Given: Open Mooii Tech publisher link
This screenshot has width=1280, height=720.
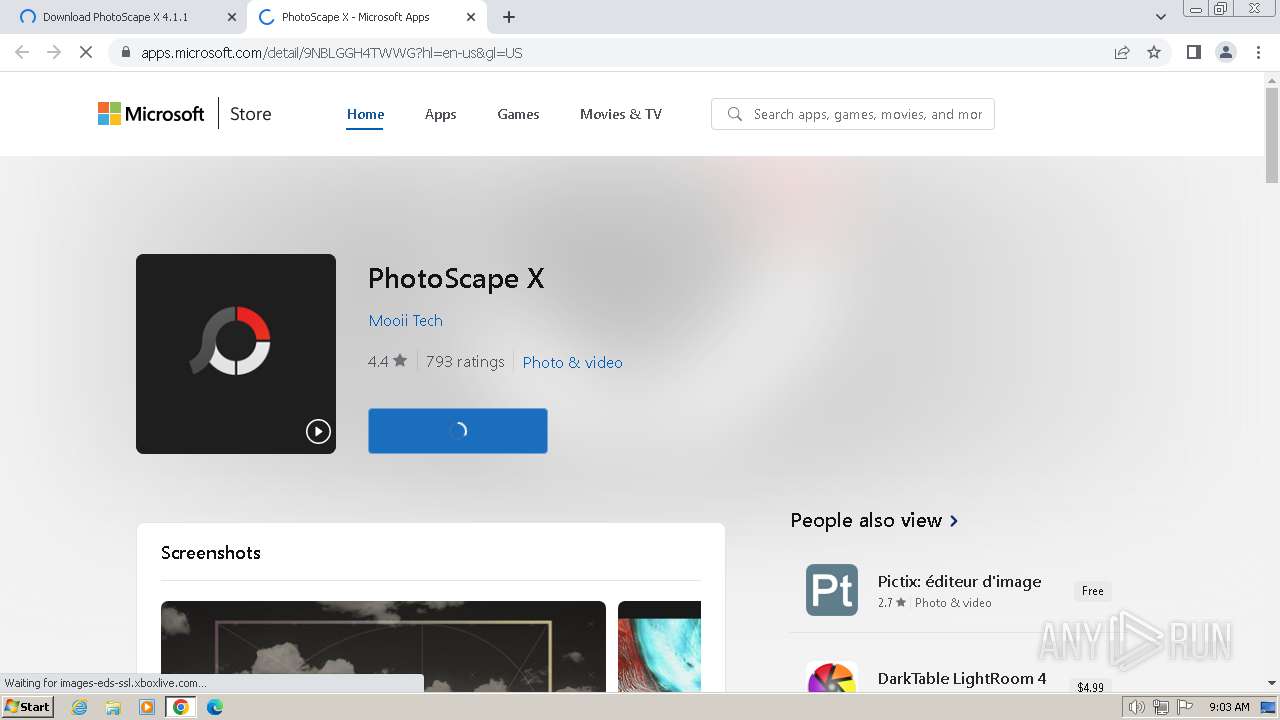Looking at the screenshot, I should point(405,320).
